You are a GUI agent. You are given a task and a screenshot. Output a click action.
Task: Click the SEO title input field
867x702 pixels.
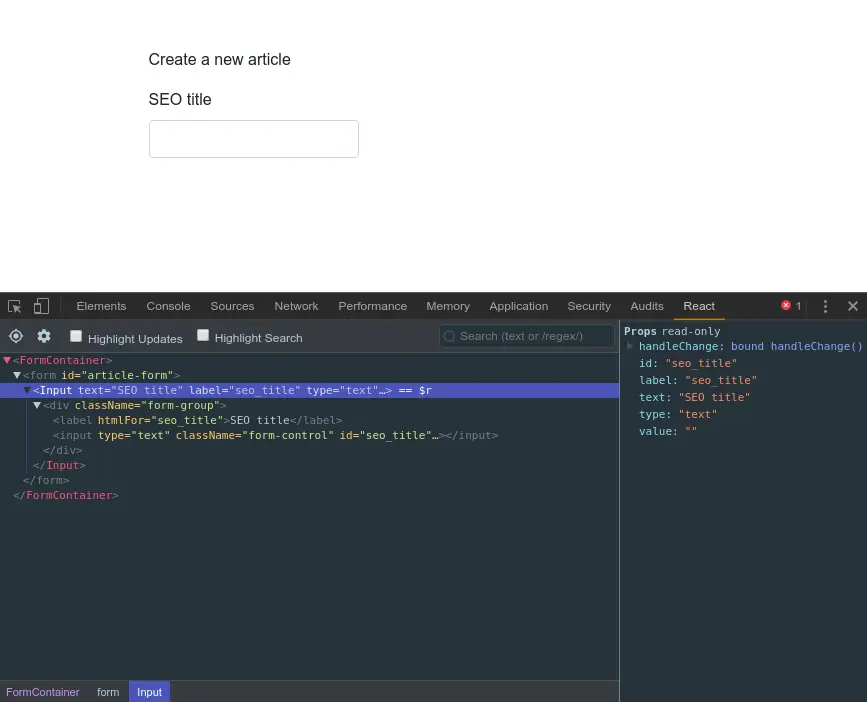[253, 138]
